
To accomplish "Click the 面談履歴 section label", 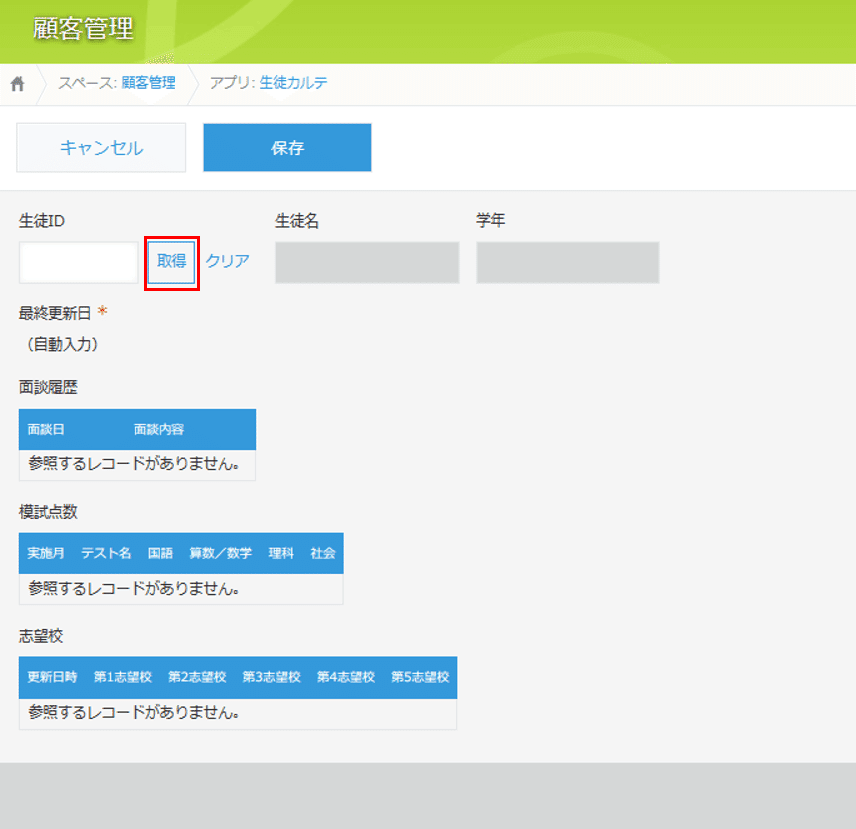I will coord(49,387).
